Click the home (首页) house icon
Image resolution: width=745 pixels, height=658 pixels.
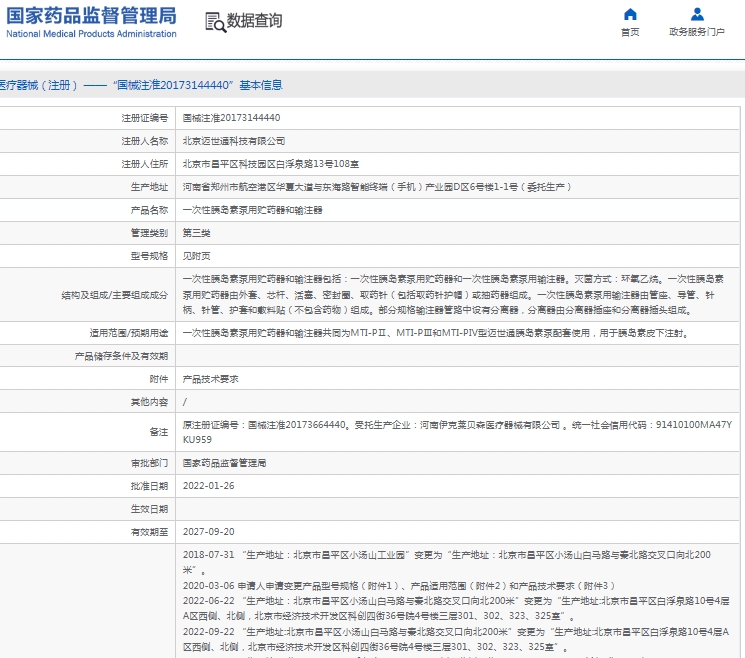[630, 14]
